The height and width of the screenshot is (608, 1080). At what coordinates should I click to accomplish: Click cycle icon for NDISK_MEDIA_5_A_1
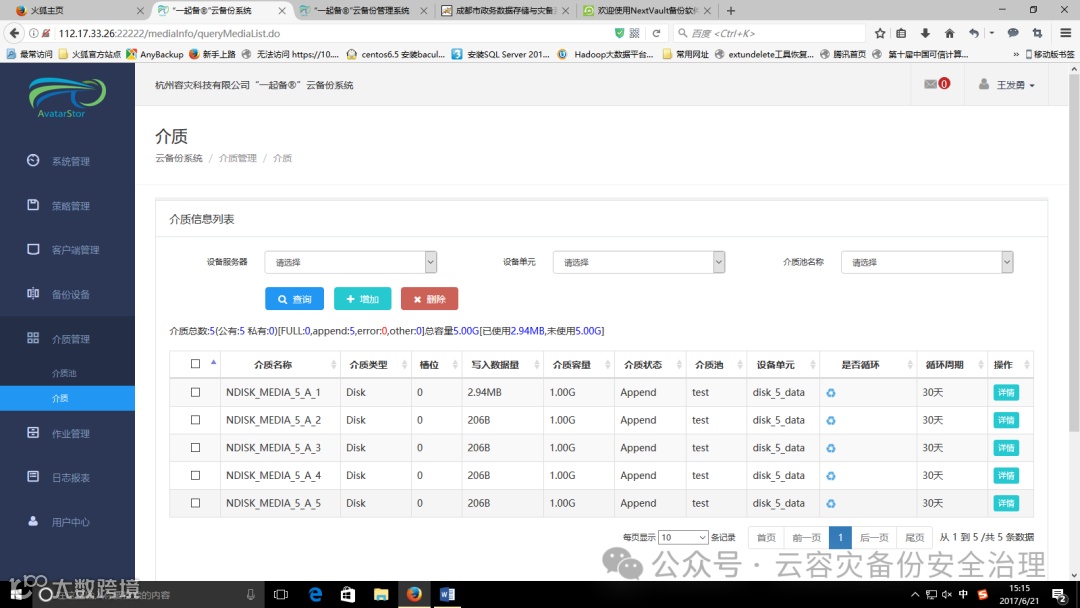[x=831, y=393]
